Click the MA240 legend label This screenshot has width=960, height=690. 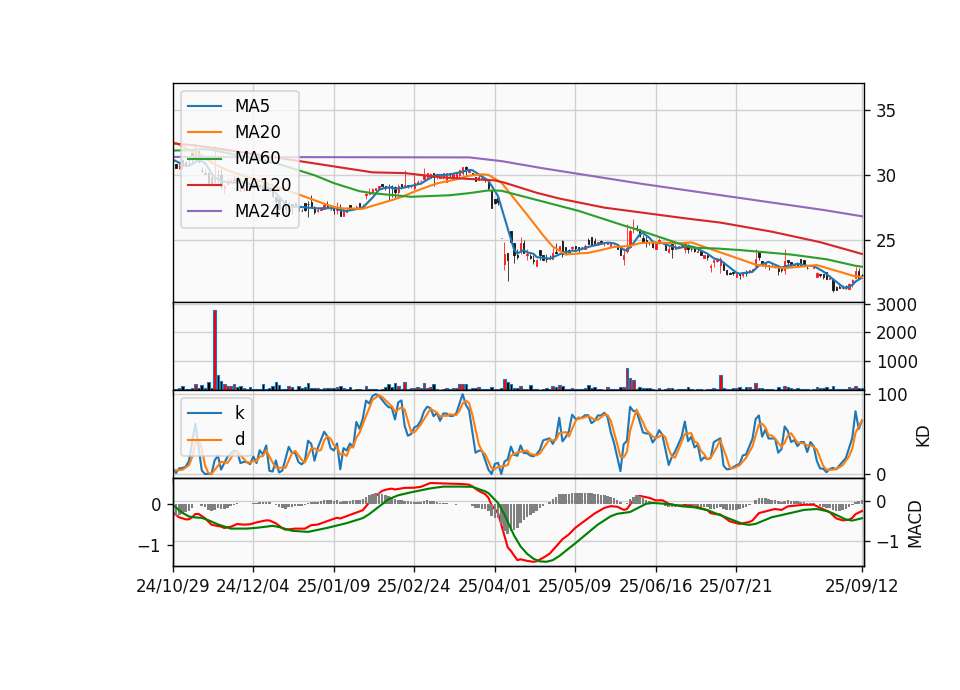tap(263, 211)
